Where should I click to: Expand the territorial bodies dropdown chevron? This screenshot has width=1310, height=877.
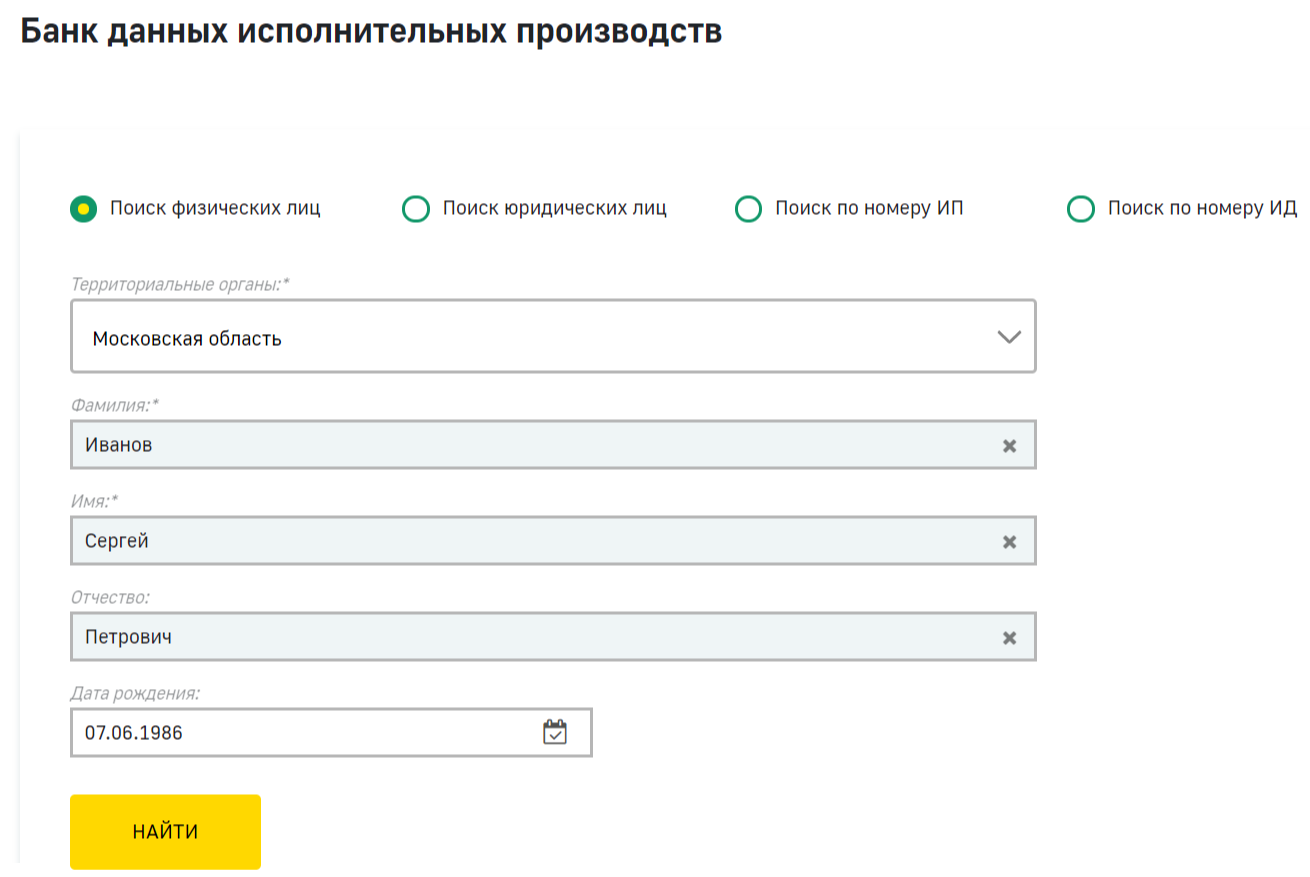pos(1009,337)
